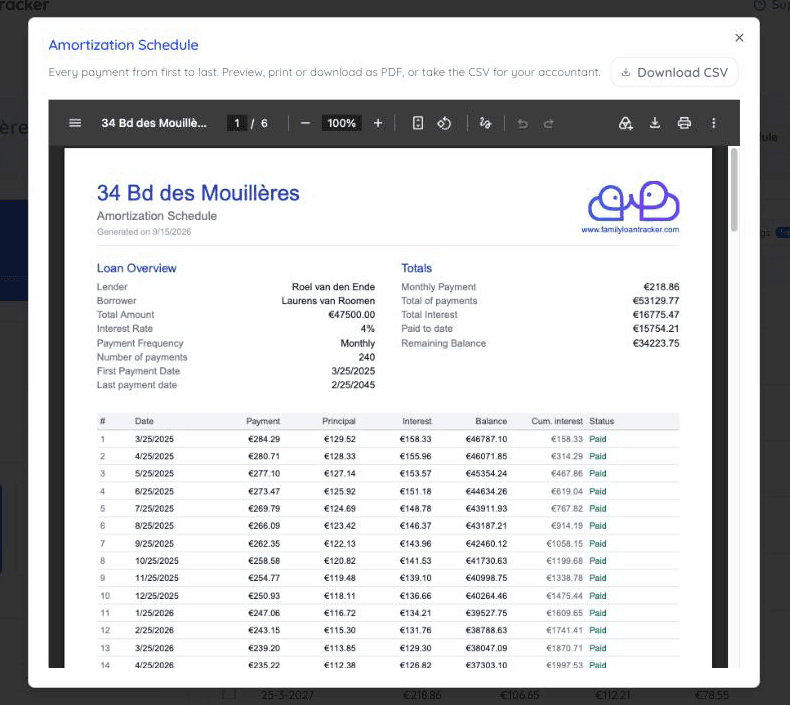Click the 'Principal' column header
The height and width of the screenshot is (705, 790).
click(x=339, y=421)
